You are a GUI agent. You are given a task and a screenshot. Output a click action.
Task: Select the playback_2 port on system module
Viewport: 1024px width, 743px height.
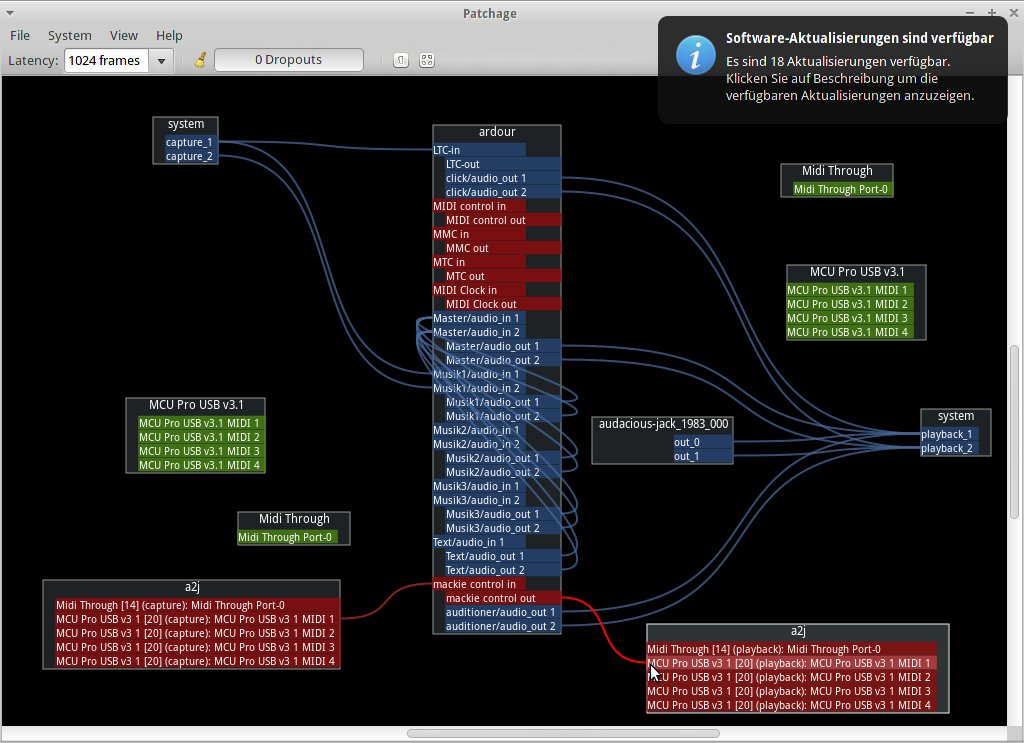tap(946, 448)
